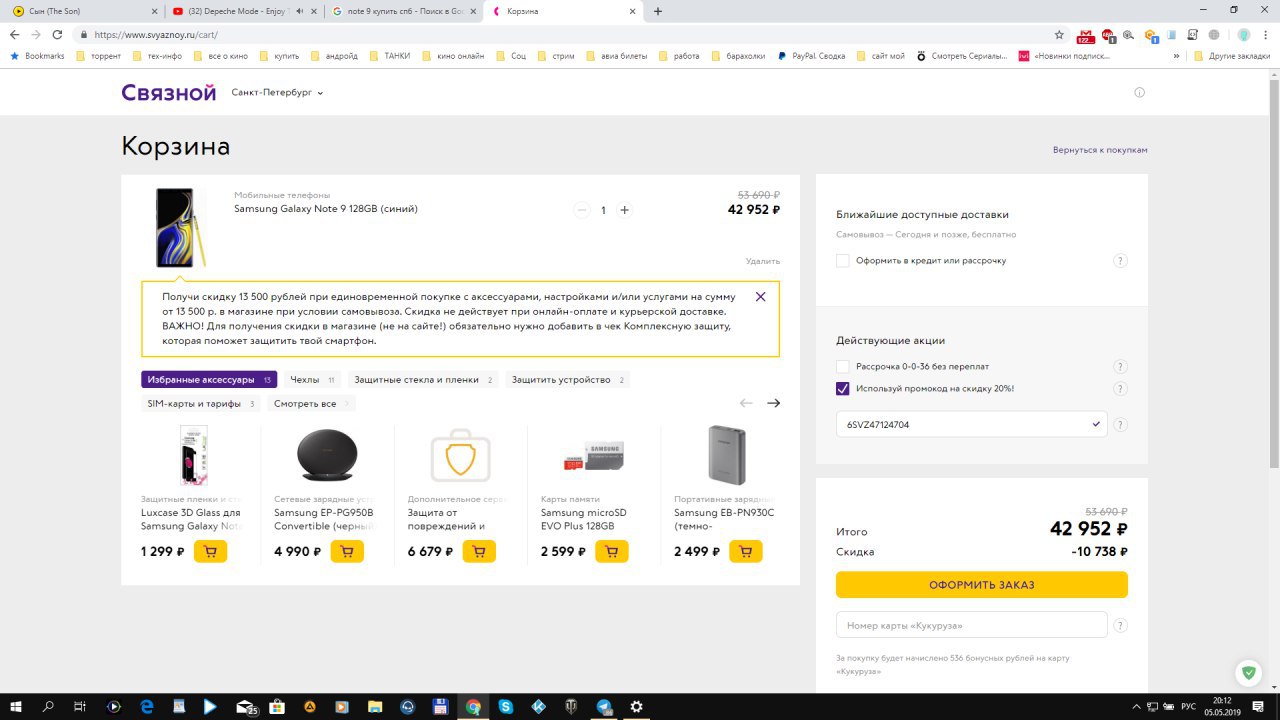Add Luxcase 3D Glass to cart
Image resolution: width=1280 pixels, height=720 pixels.
210,551
